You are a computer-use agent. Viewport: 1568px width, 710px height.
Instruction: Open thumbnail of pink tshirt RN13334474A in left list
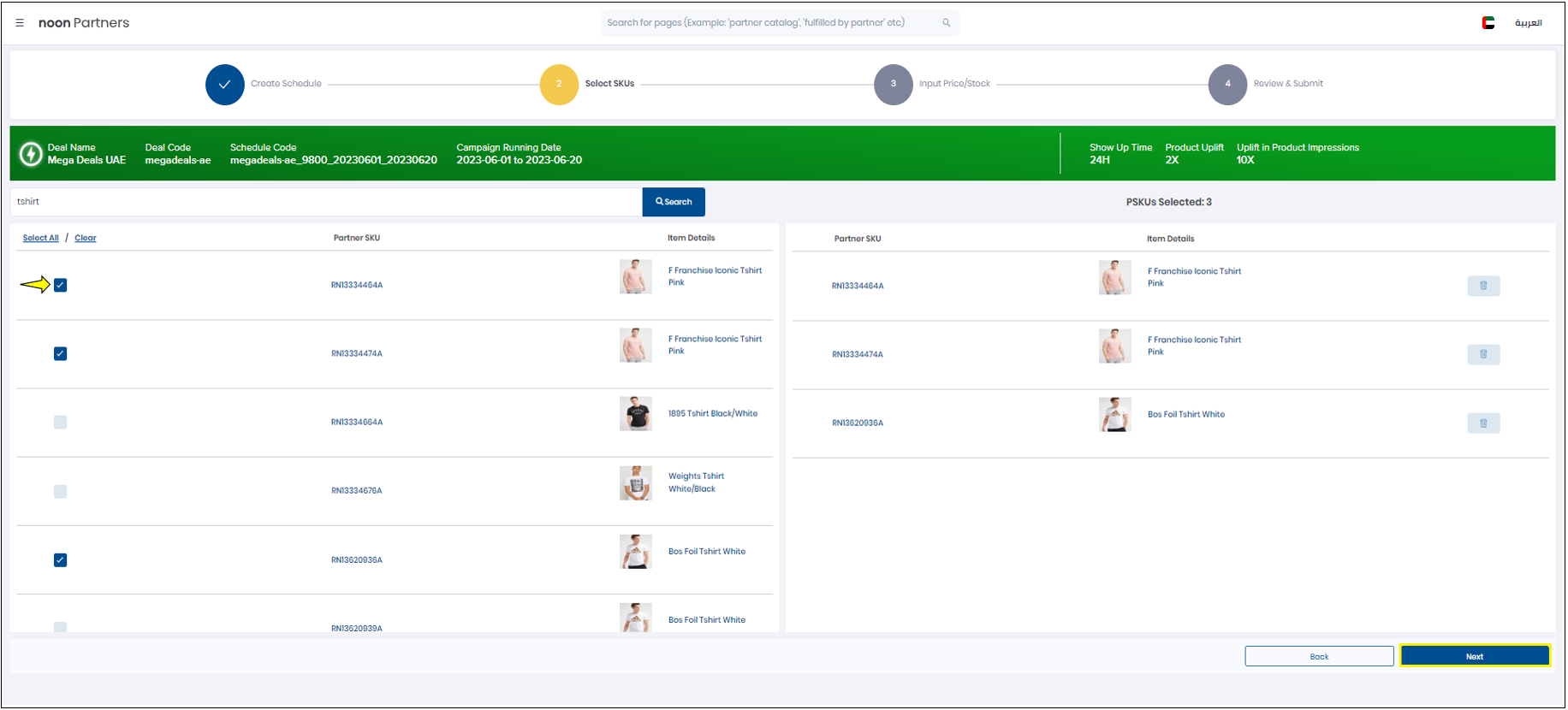[635, 346]
